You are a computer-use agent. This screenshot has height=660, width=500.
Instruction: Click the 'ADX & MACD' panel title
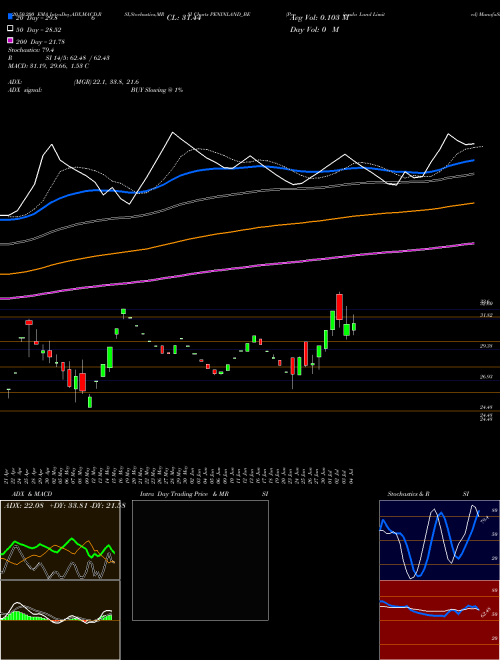tap(32, 494)
